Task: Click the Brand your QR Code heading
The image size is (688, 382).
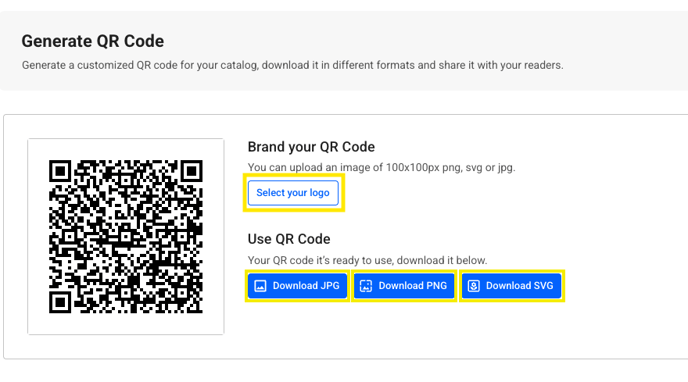Action: click(311, 147)
